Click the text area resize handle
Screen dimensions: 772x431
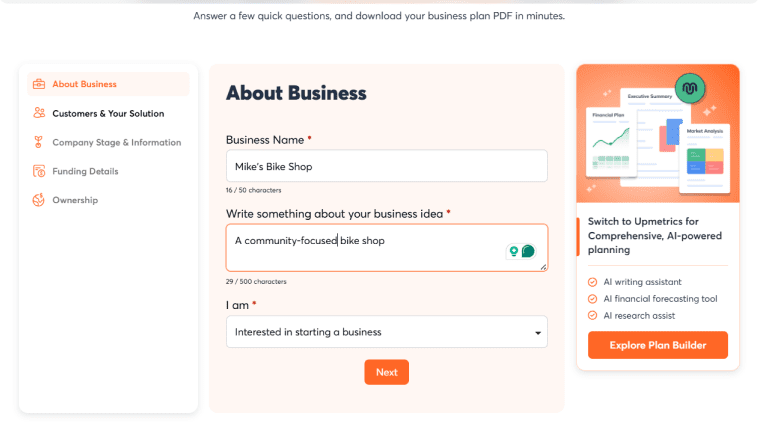click(x=544, y=267)
